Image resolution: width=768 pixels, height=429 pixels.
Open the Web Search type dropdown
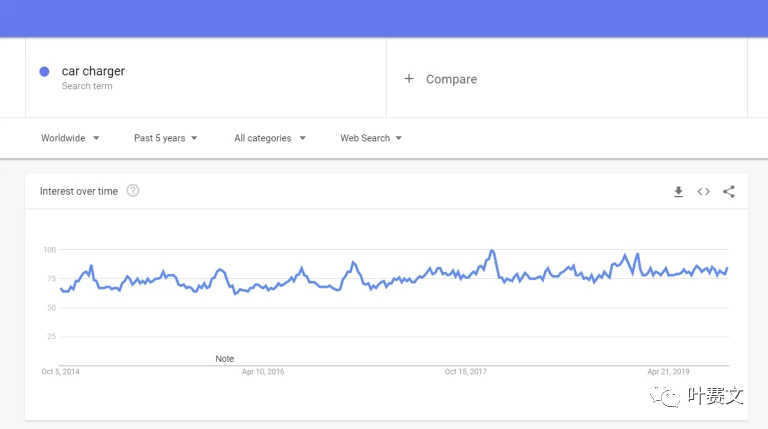pos(371,138)
